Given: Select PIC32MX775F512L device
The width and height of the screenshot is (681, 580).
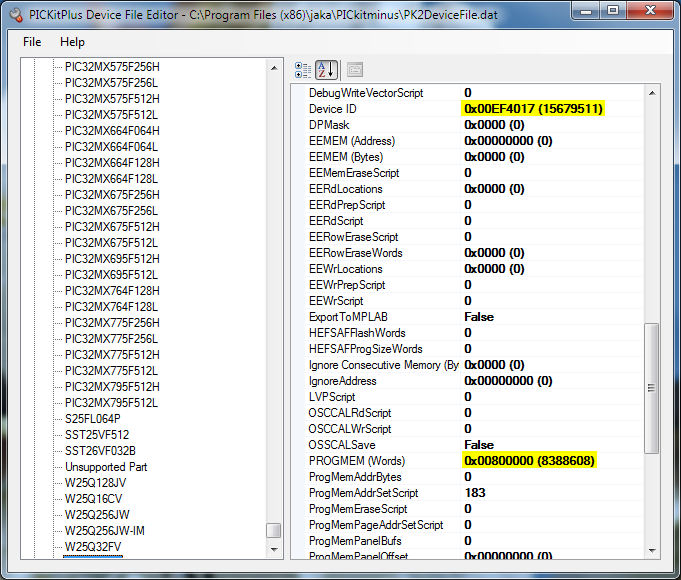Looking at the screenshot, I should click(112, 371).
